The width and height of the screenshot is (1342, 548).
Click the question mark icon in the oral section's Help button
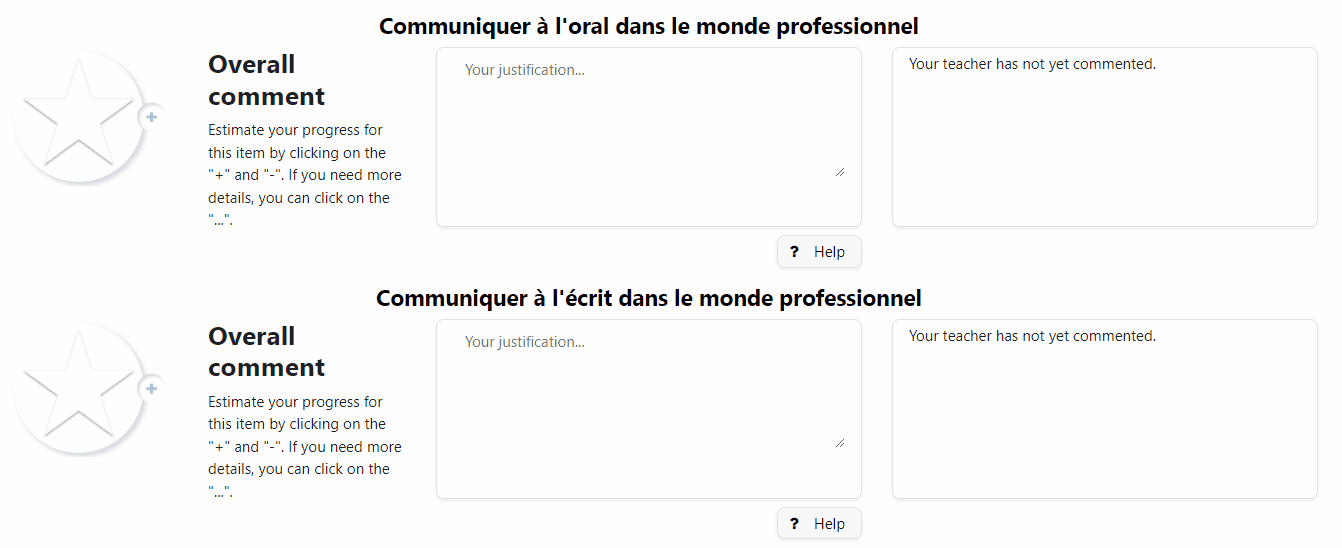[794, 252]
